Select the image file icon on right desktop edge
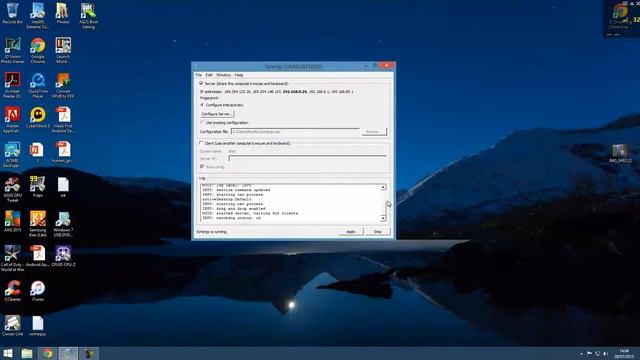640x360 pixels. point(620,153)
